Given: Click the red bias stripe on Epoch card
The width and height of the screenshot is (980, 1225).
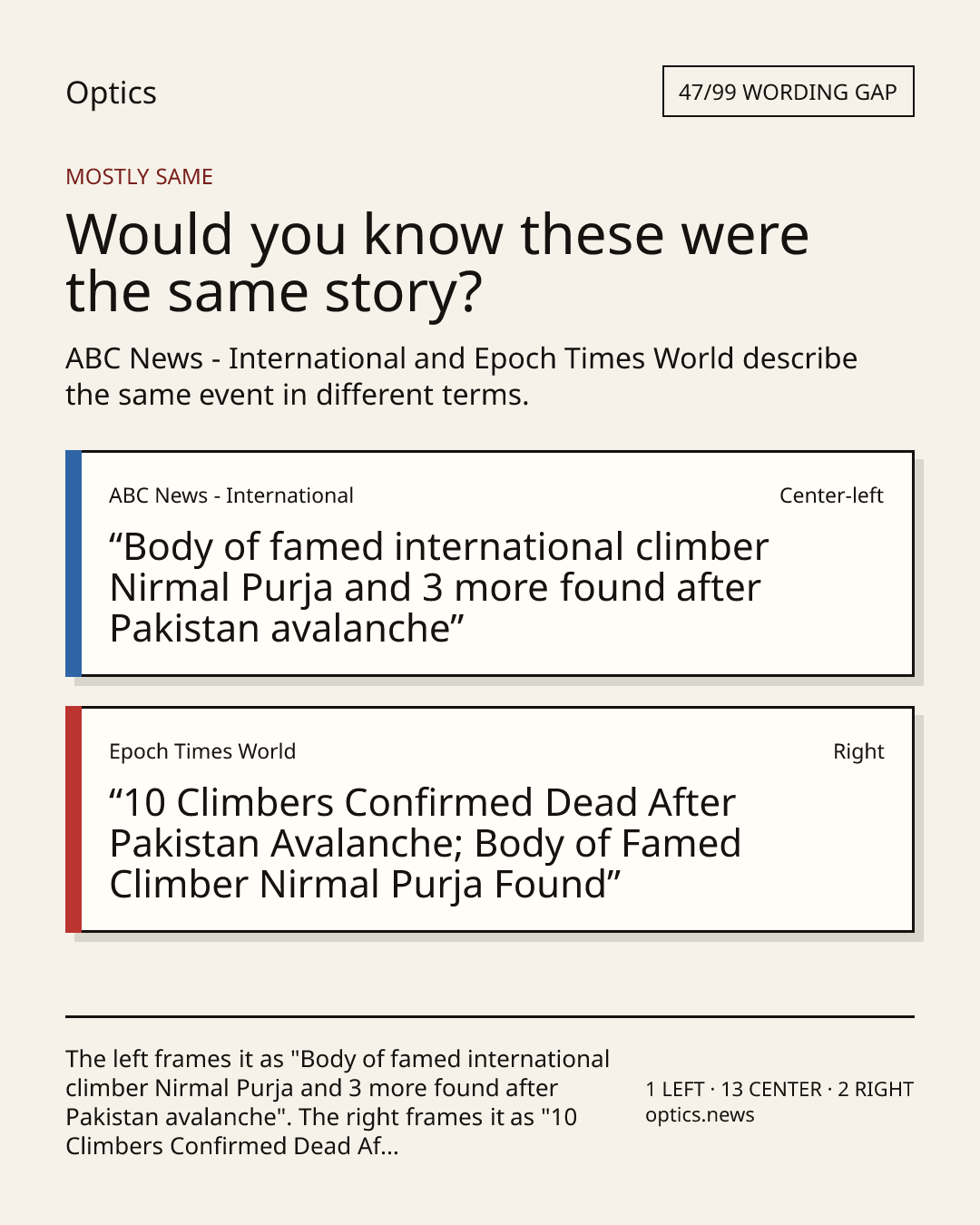Looking at the screenshot, I should (73, 819).
